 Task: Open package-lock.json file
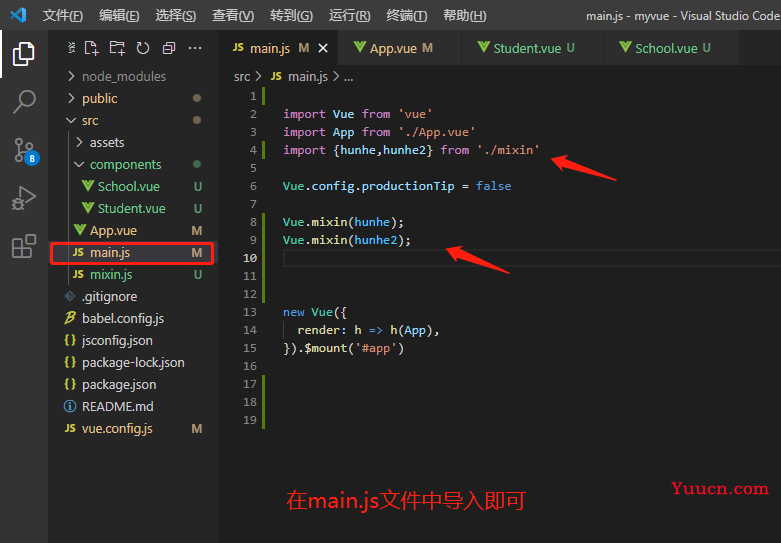(133, 362)
